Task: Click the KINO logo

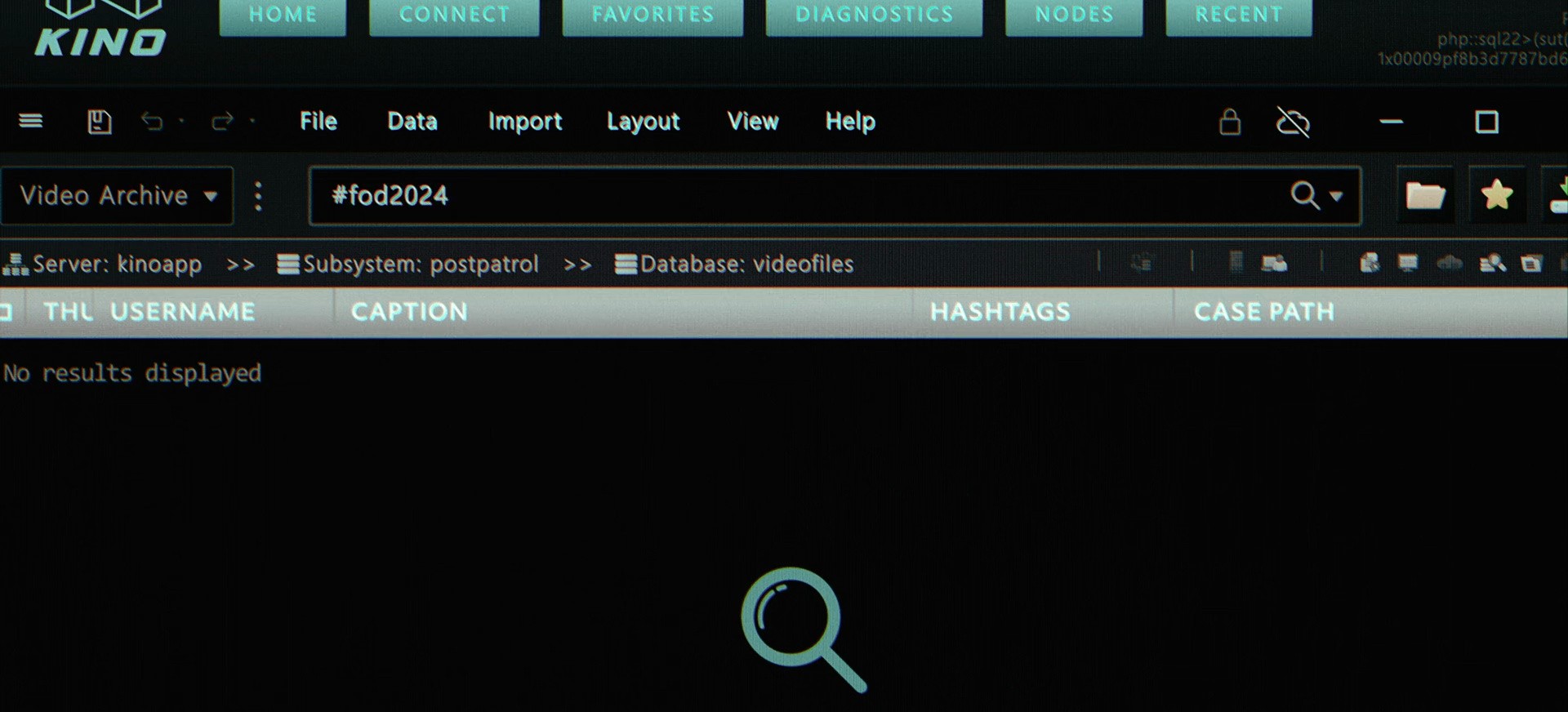Action: click(x=100, y=29)
